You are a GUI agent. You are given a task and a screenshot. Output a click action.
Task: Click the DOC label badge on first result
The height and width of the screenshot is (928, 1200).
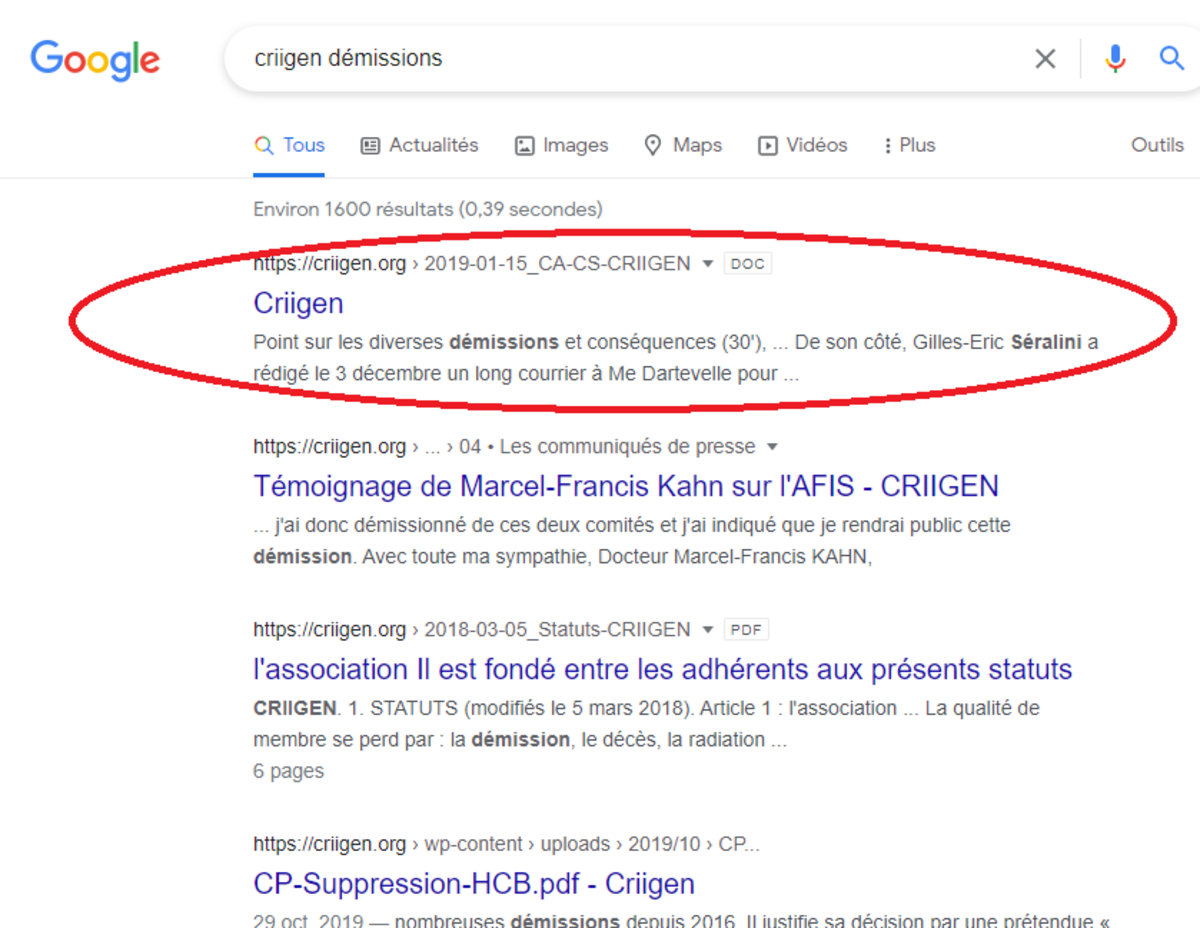click(x=748, y=264)
